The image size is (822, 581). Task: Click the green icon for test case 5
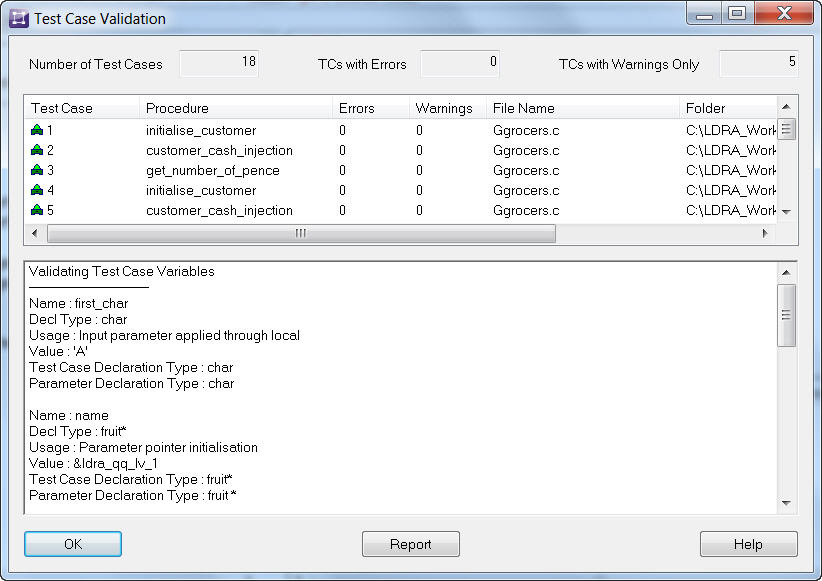pos(37,210)
